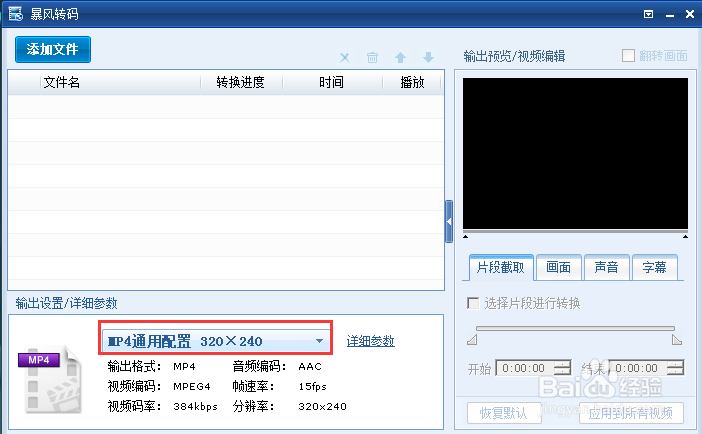Click the preview right position marker
702x434 pixels.
coord(685,236)
